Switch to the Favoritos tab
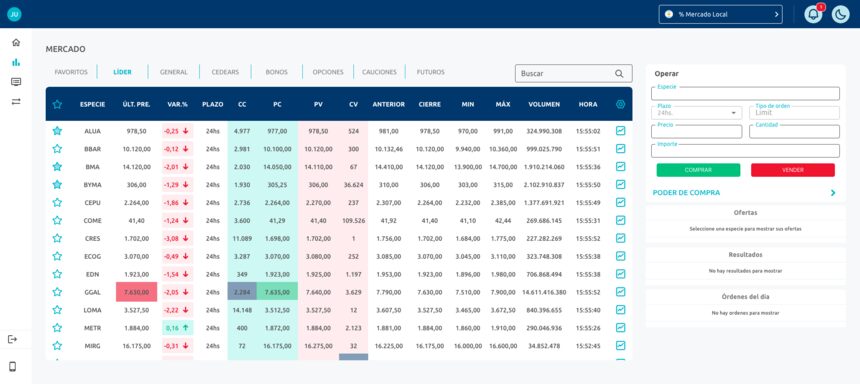Viewport: 860px width, 384px height. coord(71,72)
